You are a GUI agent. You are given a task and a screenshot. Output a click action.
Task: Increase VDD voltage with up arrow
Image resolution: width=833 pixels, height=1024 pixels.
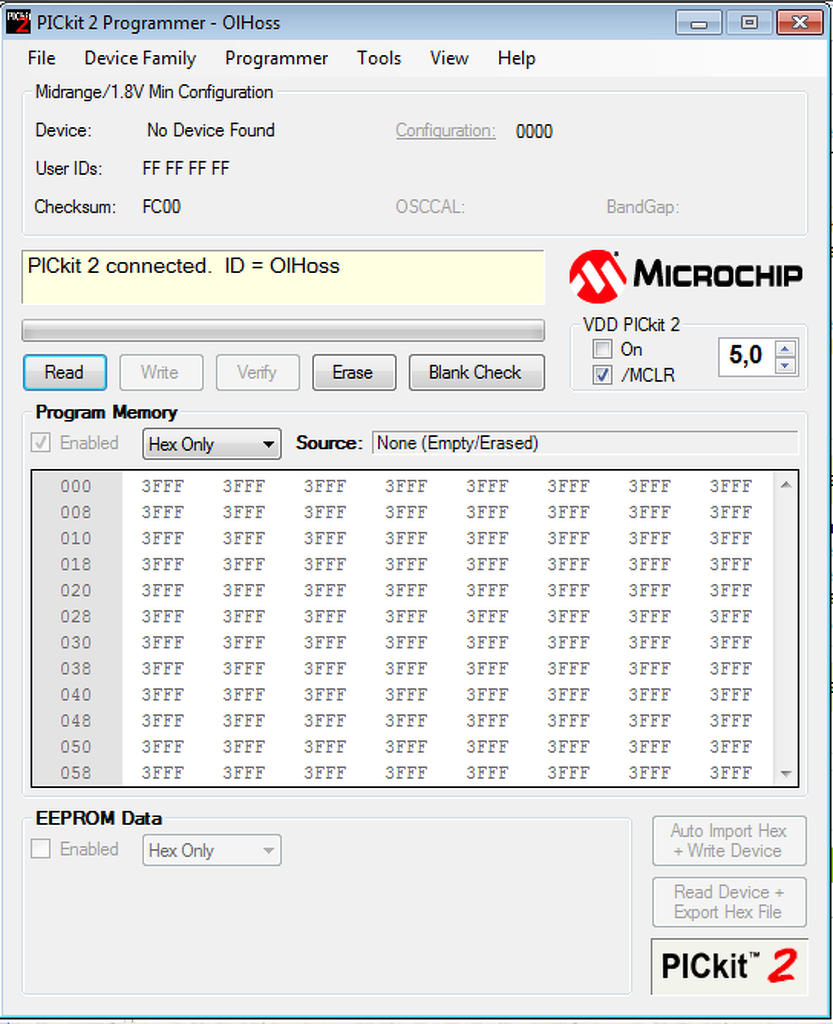pyautogui.click(x=785, y=348)
